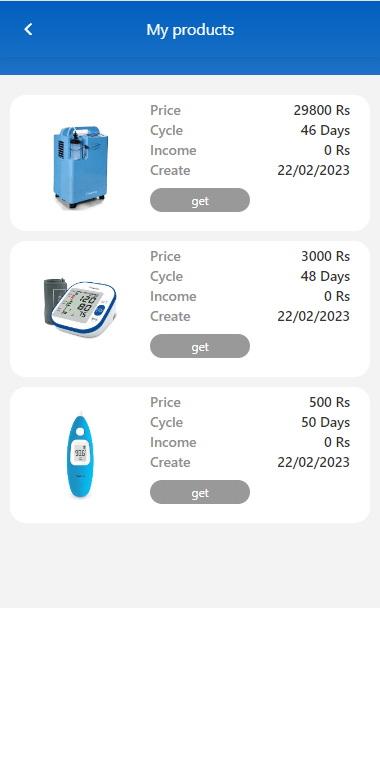Click Income label on oxygen concentrator card
The height and width of the screenshot is (775, 380).
(x=173, y=150)
